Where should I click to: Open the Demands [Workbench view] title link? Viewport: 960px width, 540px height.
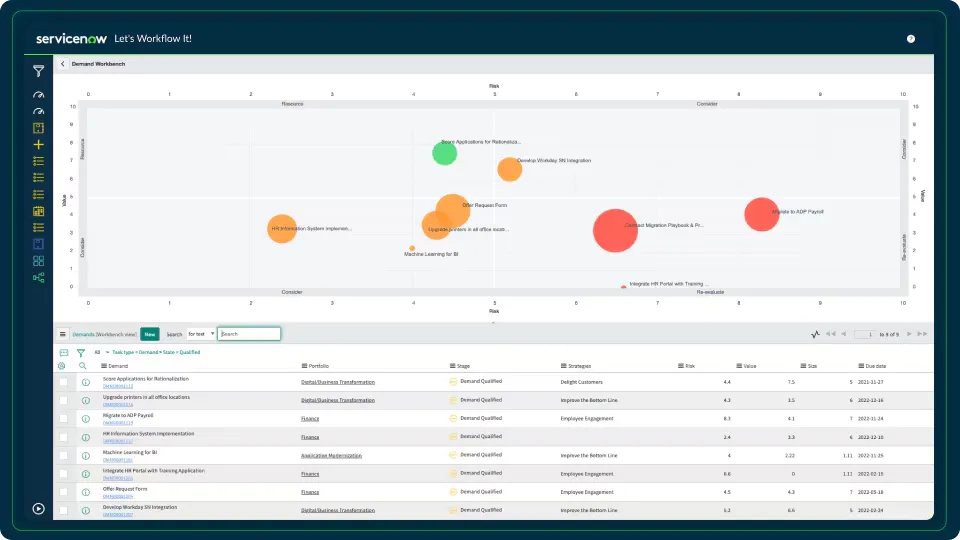click(104, 334)
